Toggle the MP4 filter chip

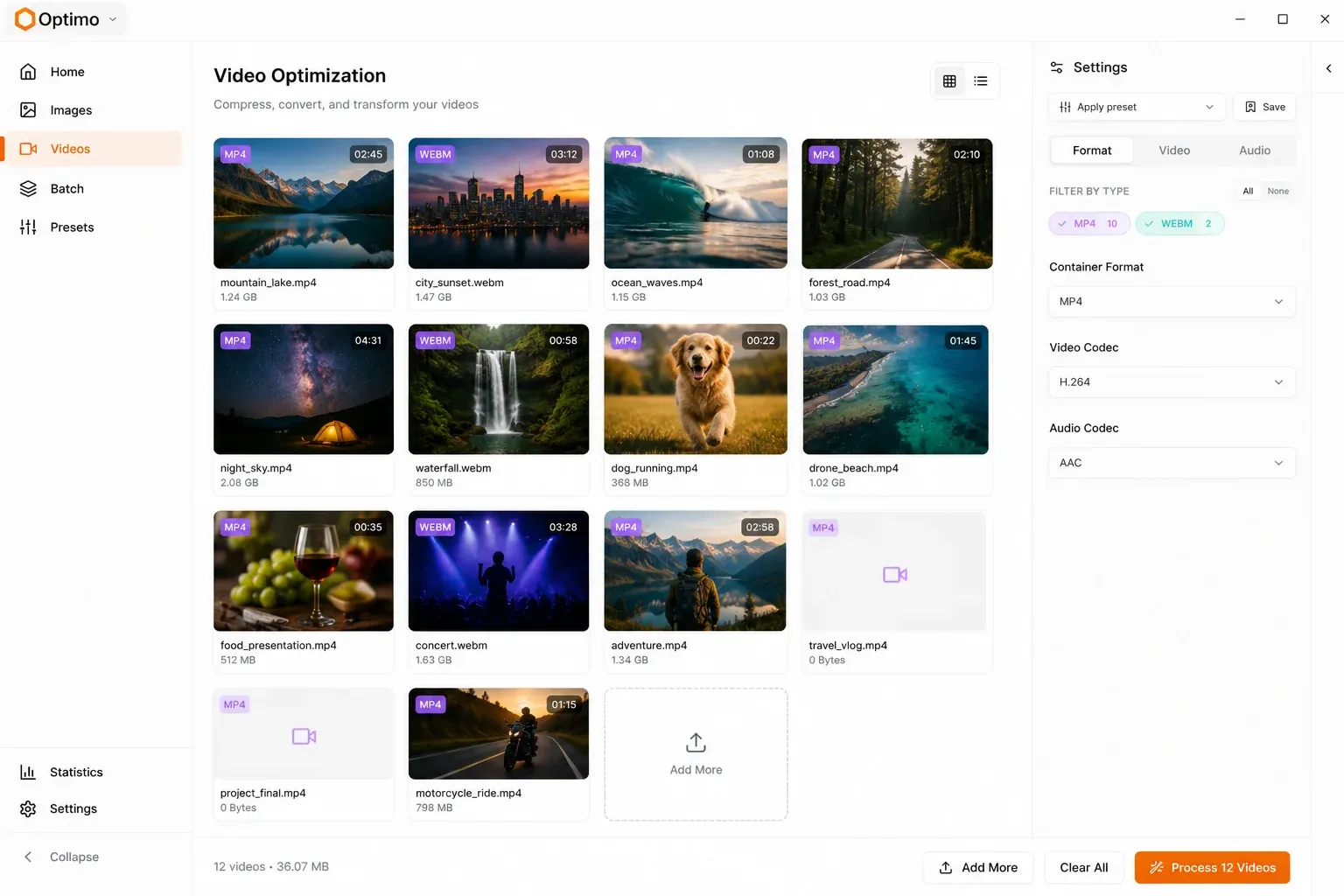click(1089, 224)
